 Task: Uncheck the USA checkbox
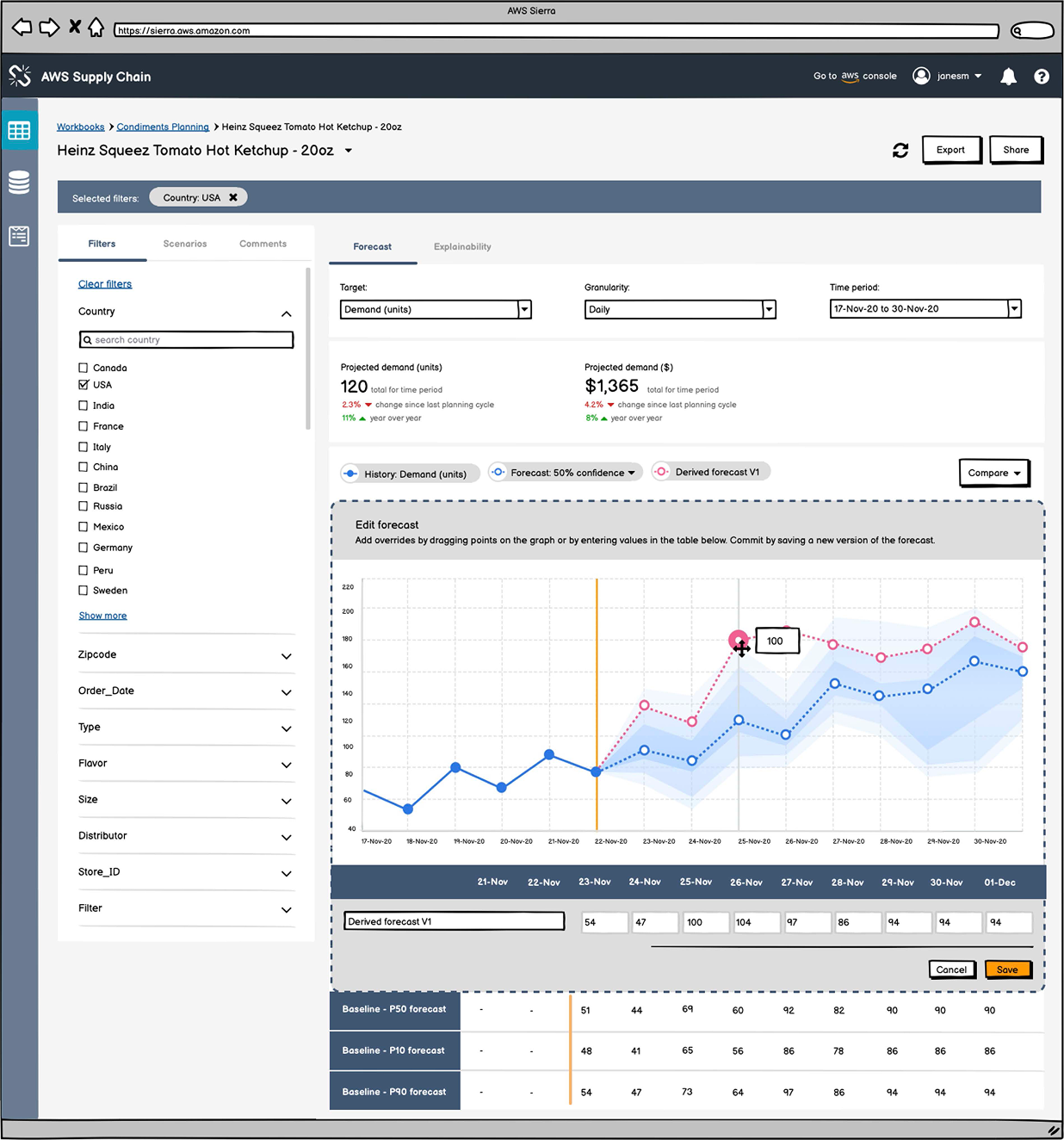click(84, 385)
